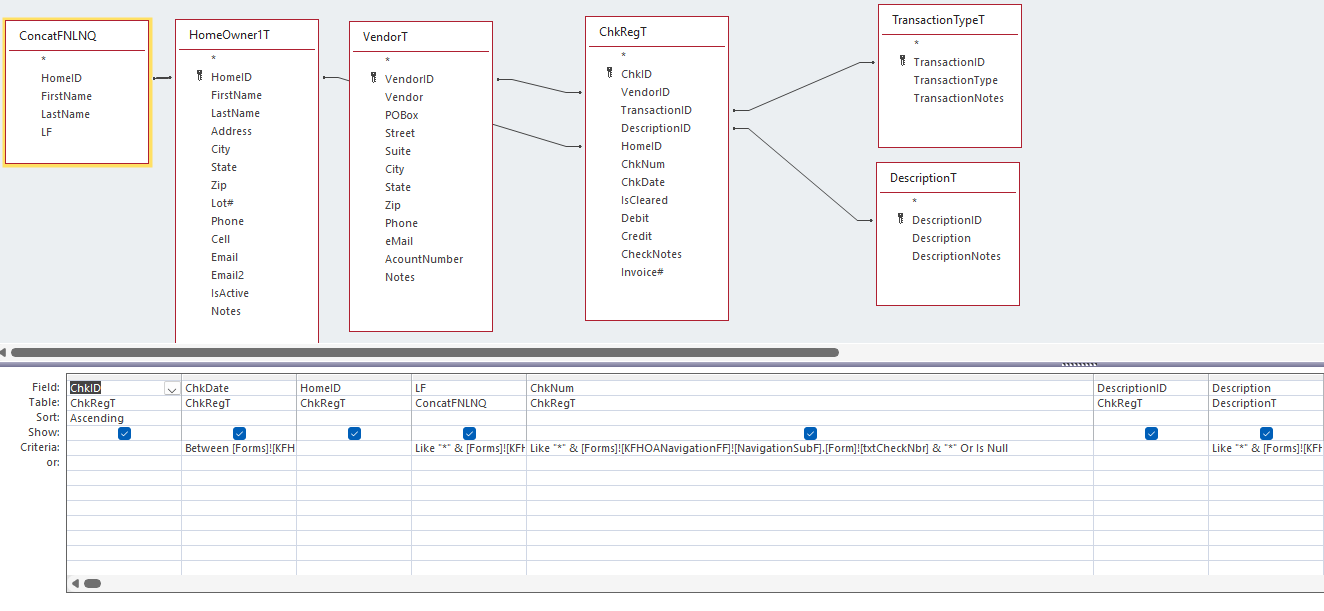The image size is (1324, 611).
Task: Click the left scroll arrow of the design grid
Action: (74, 583)
